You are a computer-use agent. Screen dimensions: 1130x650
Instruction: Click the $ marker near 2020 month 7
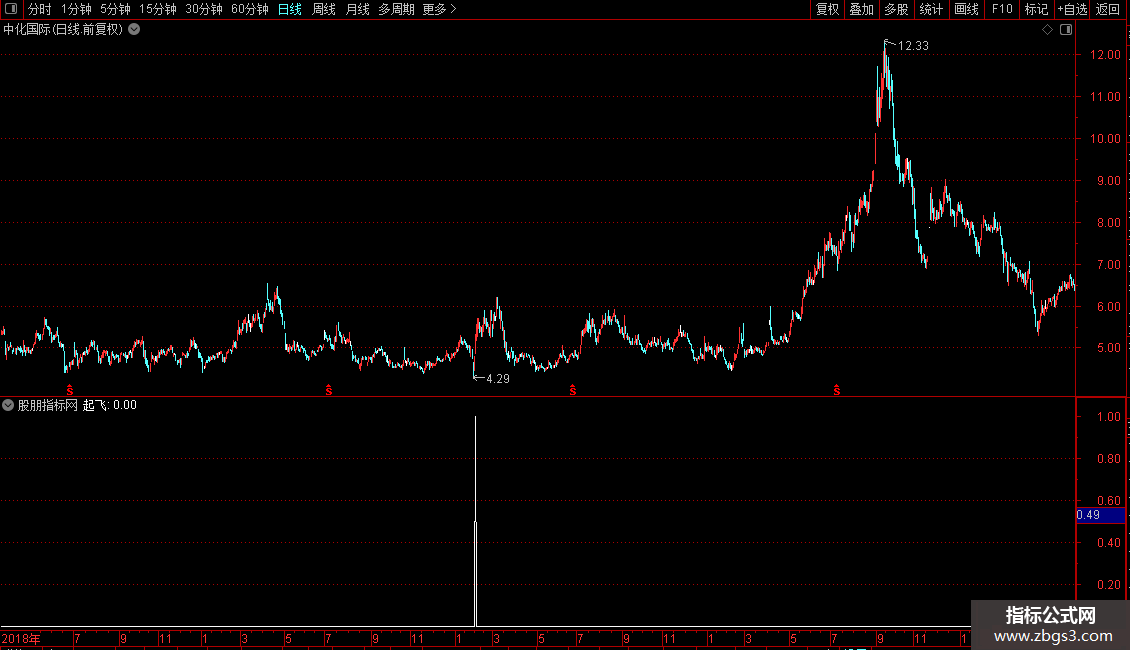tap(573, 390)
